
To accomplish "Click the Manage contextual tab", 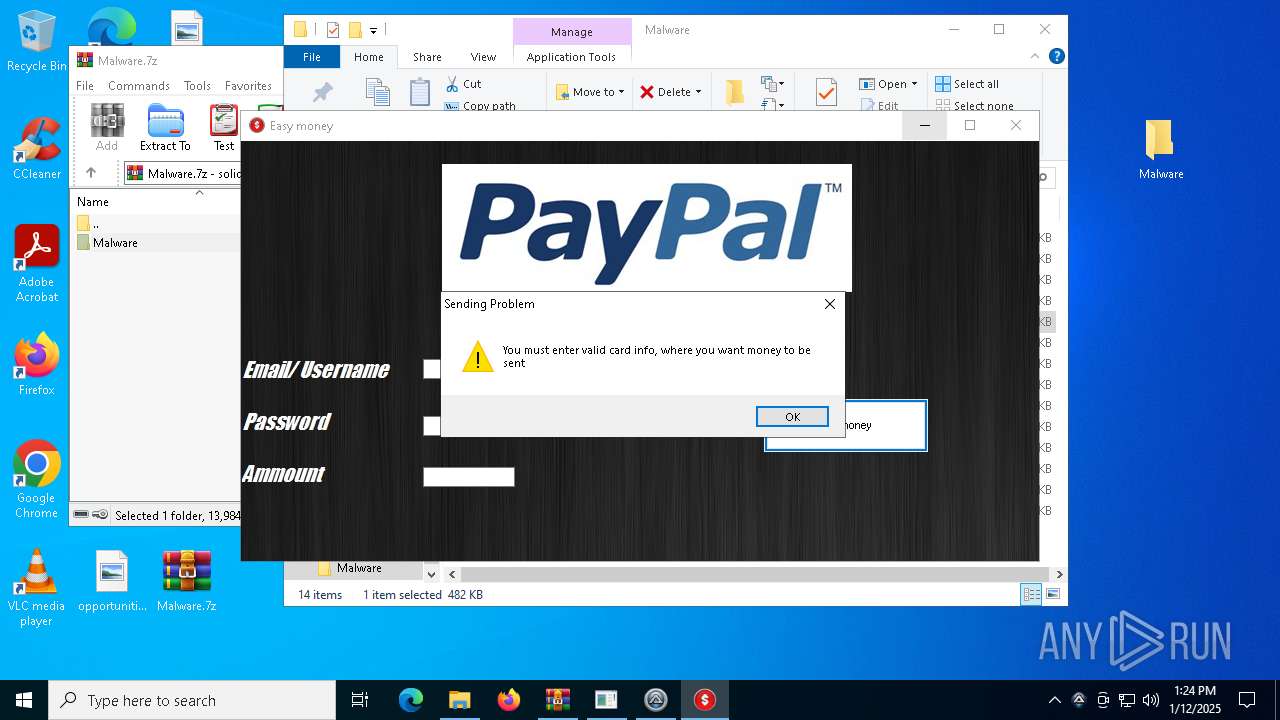I will (x=572, y=32).
